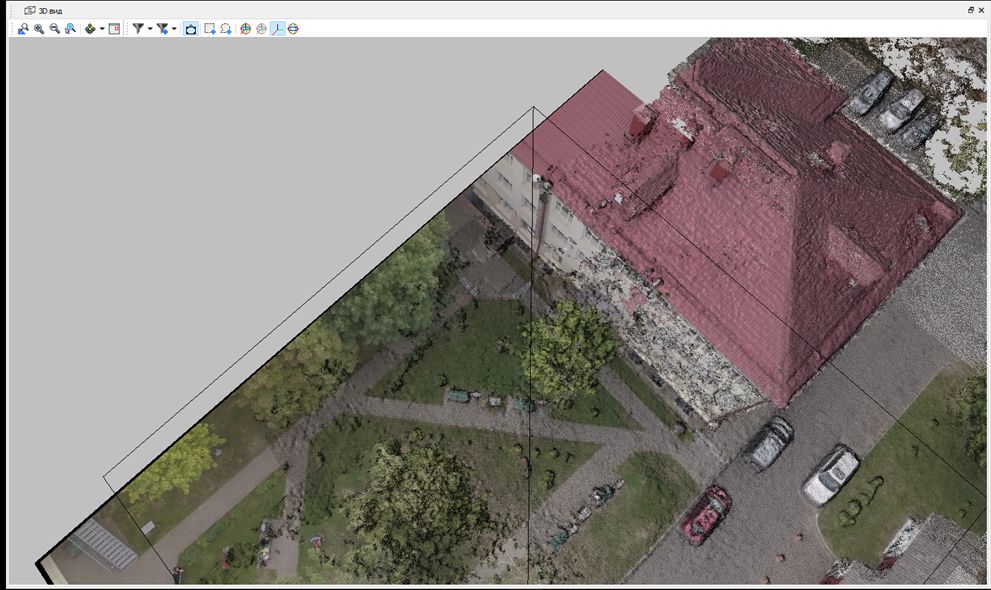Click the grayed-out globe icon

tap(261, 29)
